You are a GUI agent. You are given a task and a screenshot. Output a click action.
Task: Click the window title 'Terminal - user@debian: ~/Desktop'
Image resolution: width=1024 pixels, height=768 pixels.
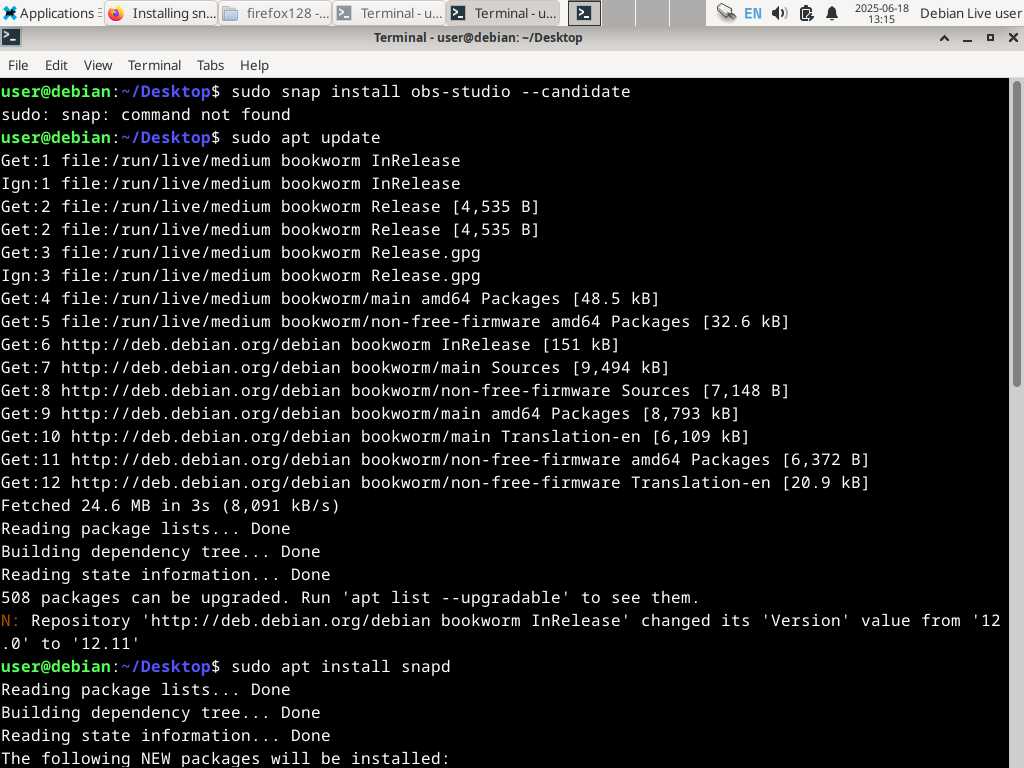(478, 38)
